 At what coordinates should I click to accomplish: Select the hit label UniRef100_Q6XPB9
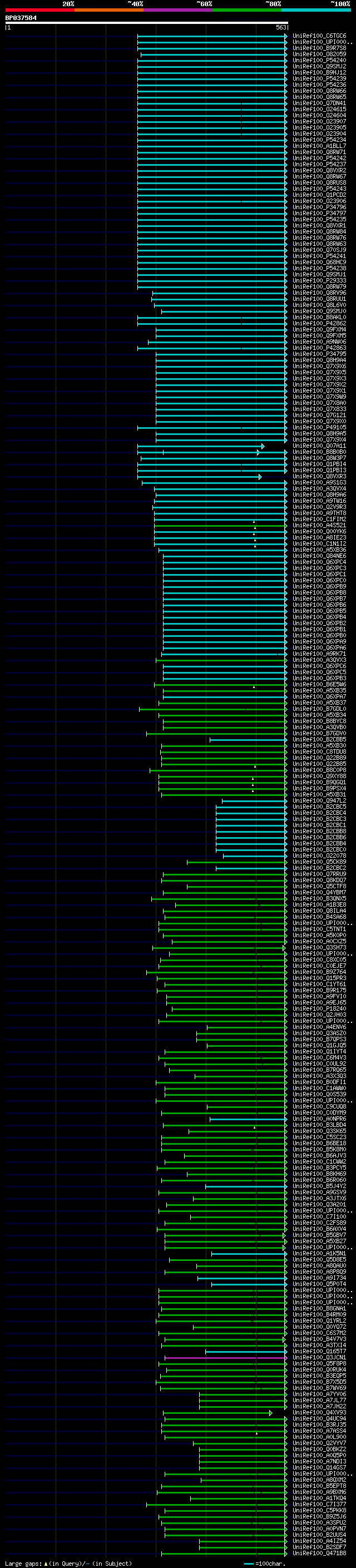[x=319, y=587]
